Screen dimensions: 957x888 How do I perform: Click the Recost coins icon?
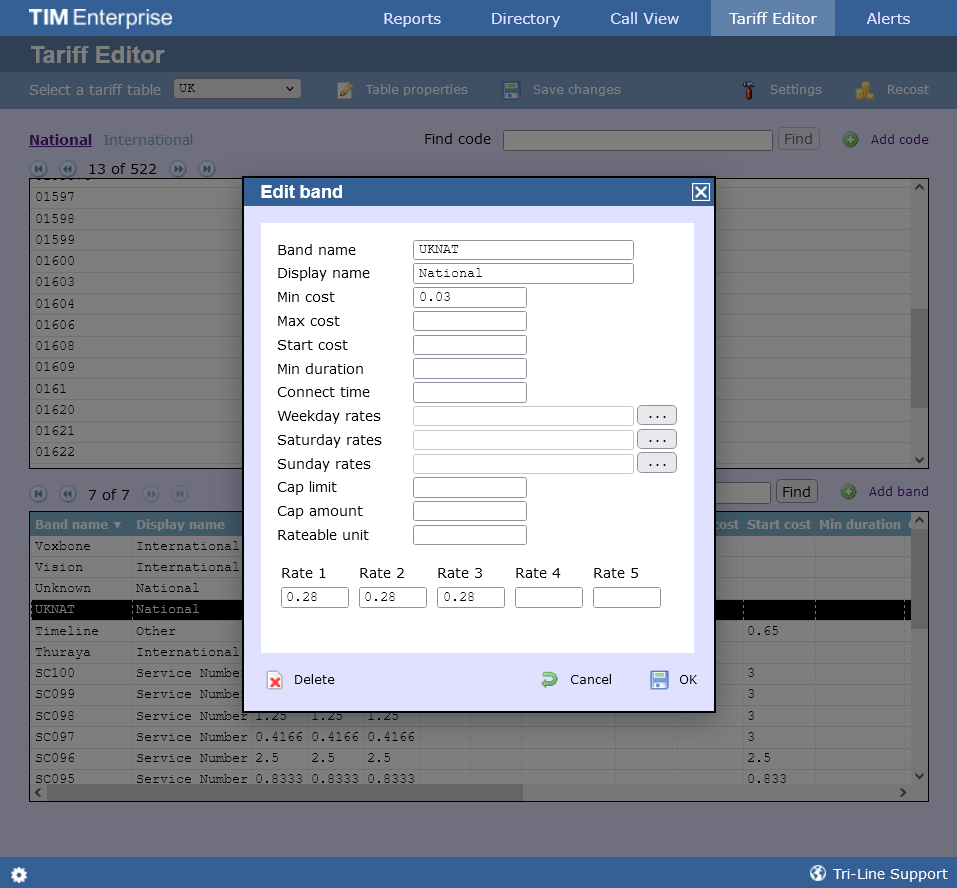(x=865, y=90)
